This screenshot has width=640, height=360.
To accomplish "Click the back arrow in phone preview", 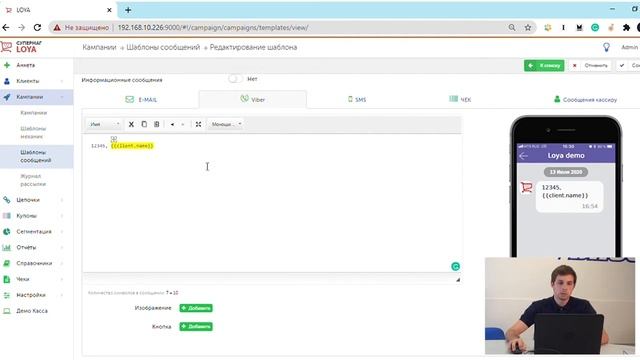I will (x=523, y=156).
